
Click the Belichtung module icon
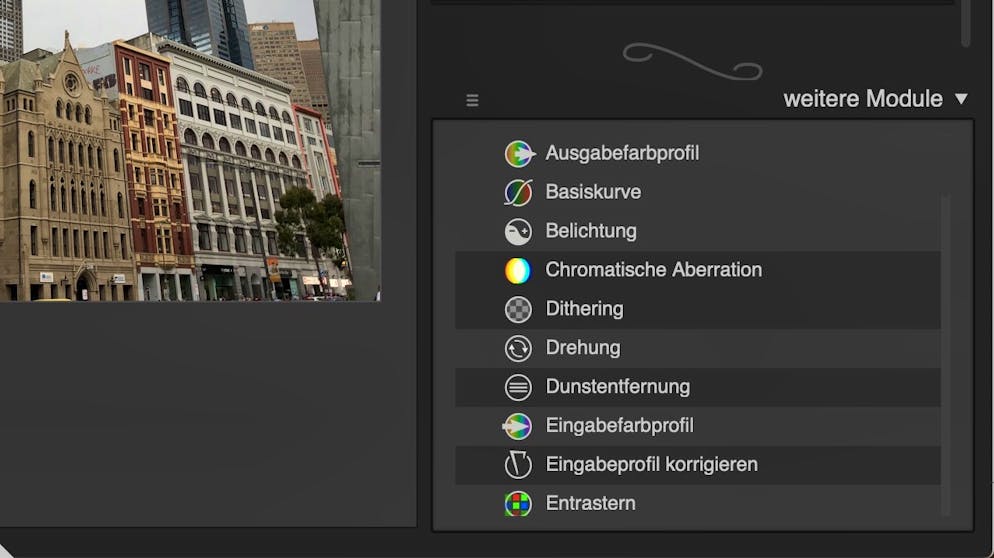click(519, 232)
